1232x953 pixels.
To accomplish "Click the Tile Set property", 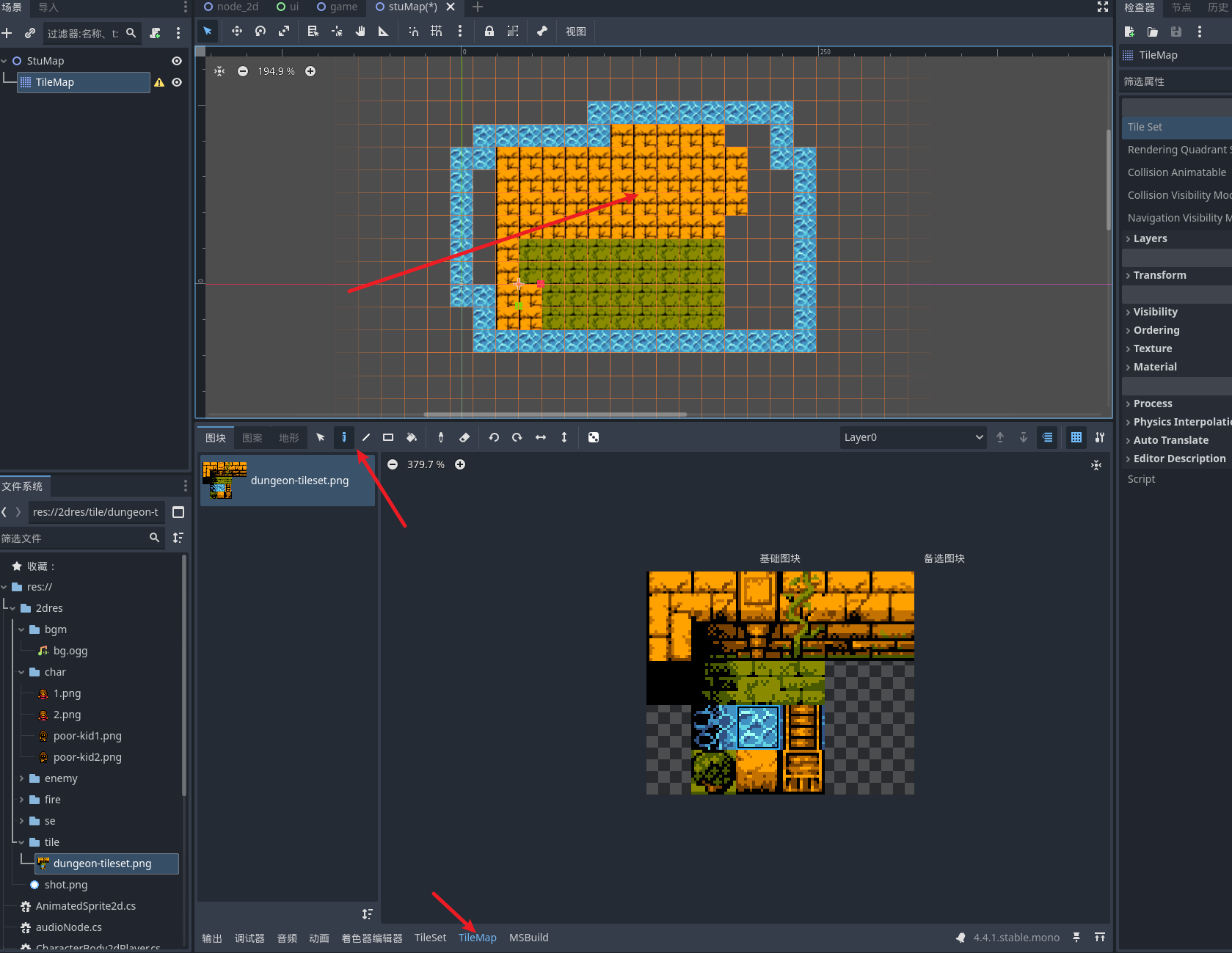I will click(1177, 127).
